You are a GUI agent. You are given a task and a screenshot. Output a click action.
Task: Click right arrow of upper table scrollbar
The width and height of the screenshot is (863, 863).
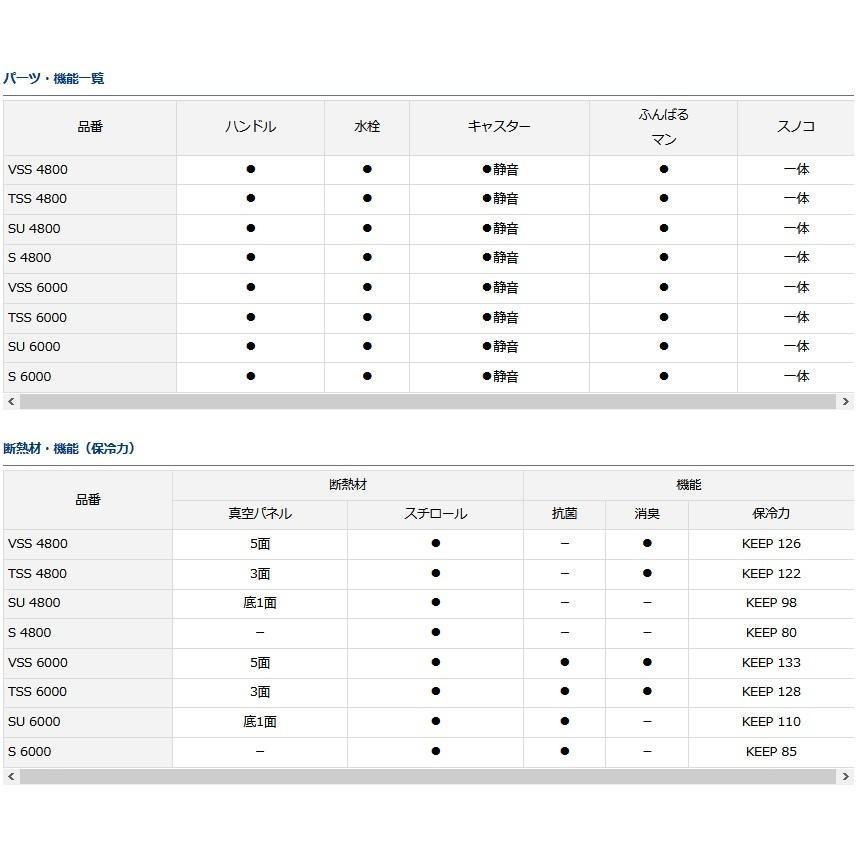click(x=845, y=402)
